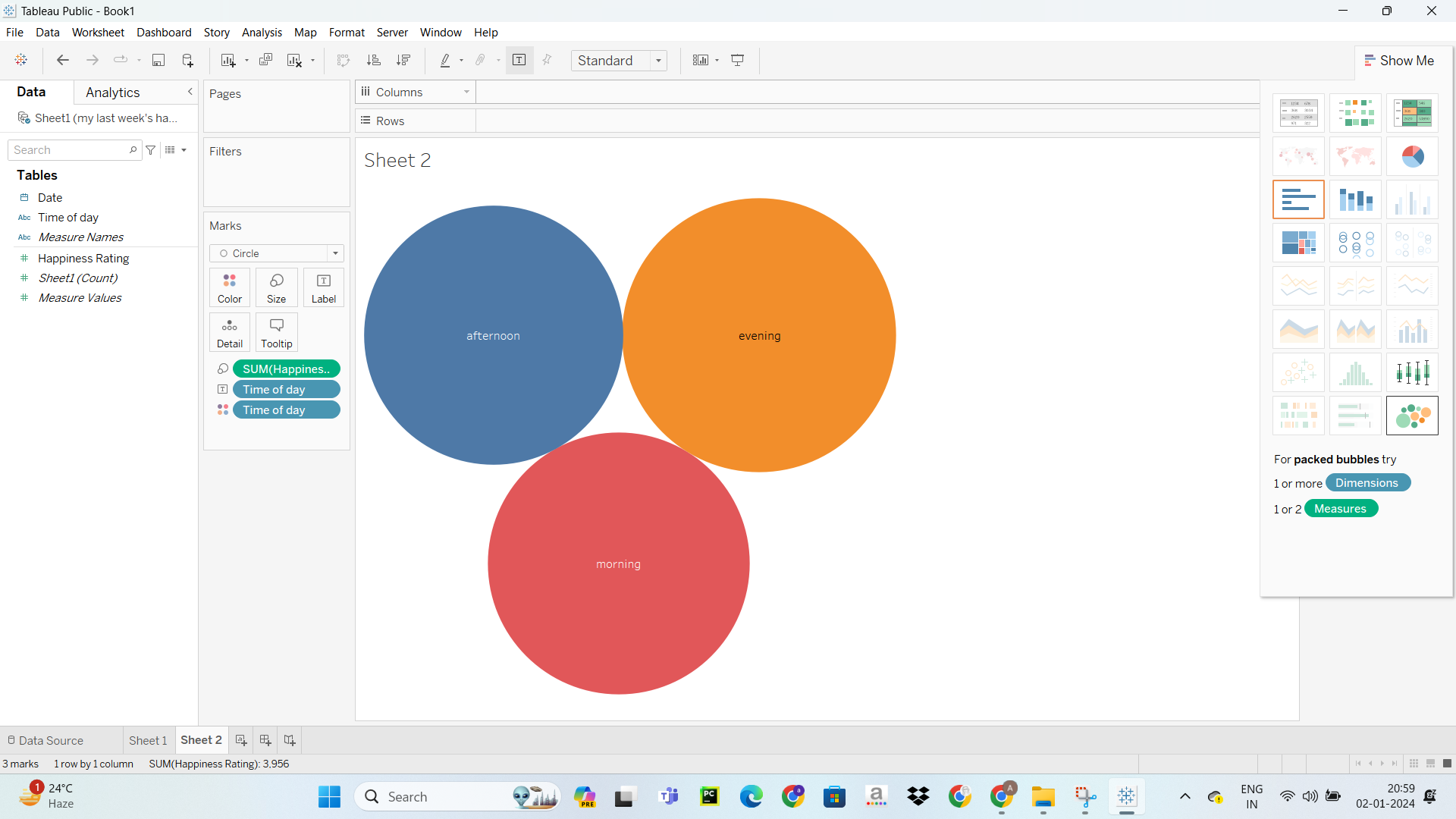Open the Analysis menu
The image size is (1456, 819).
[x=262, y=33]
